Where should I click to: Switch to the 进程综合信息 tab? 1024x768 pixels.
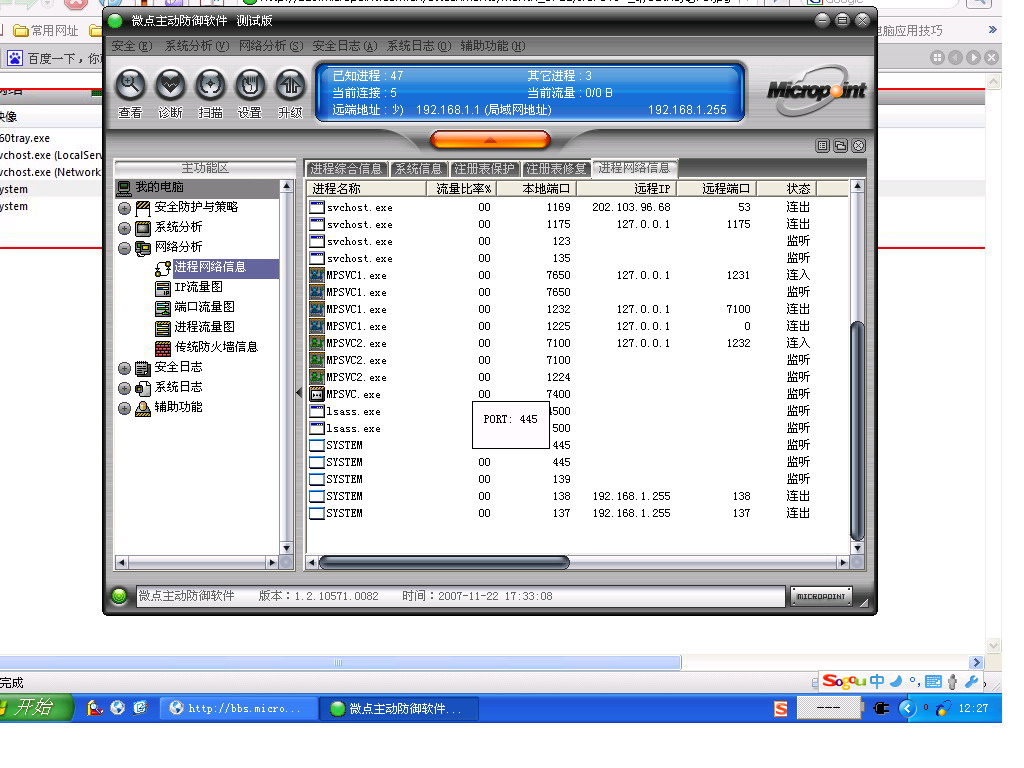347,168
